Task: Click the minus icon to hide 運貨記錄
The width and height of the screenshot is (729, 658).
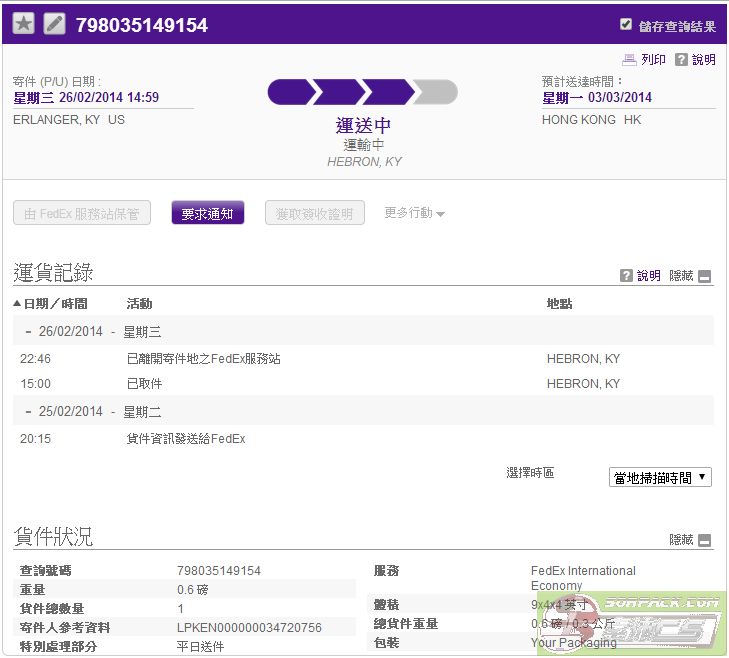Action: tap(705, 276)
